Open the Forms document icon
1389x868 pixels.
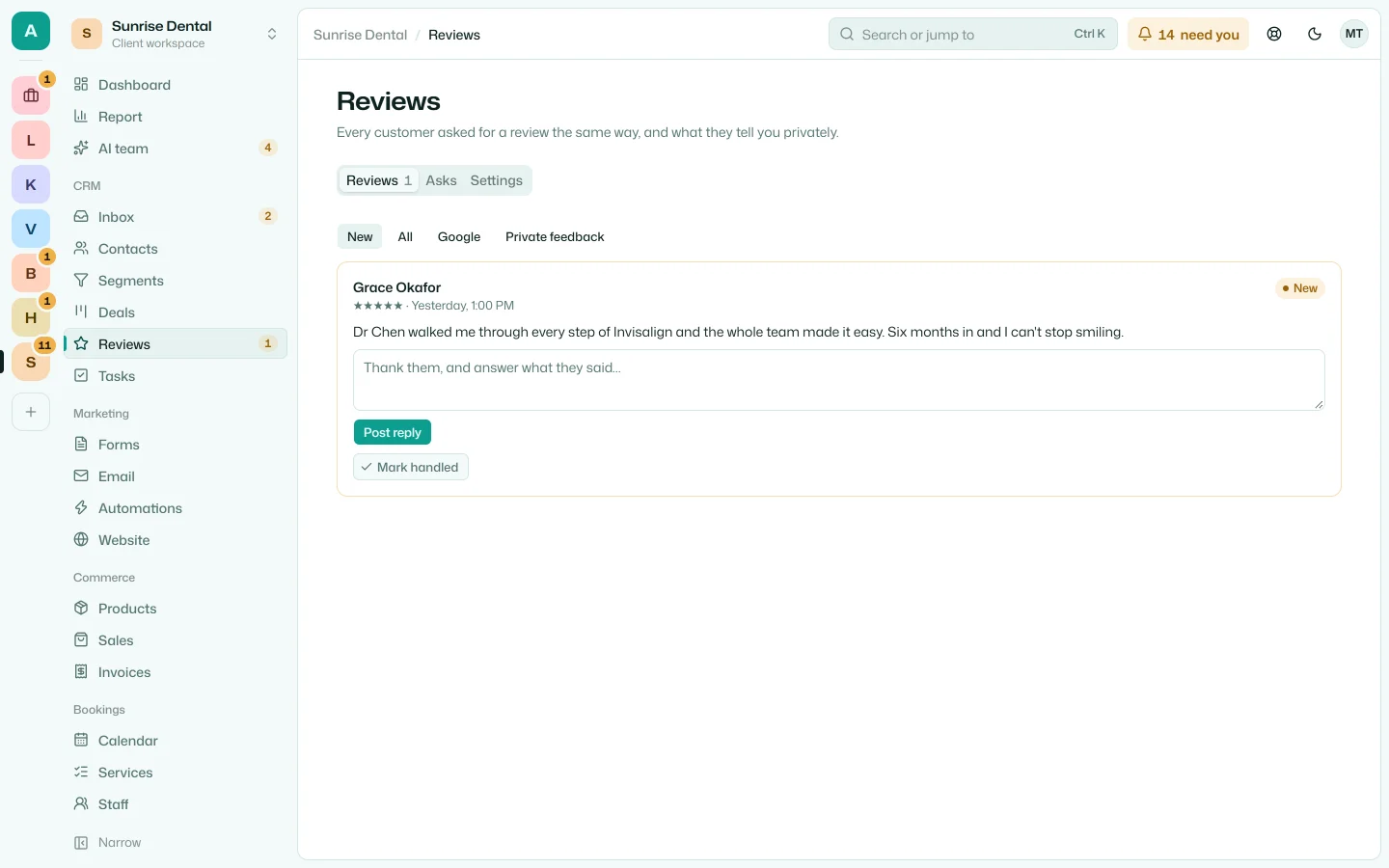tap(81, 445)
